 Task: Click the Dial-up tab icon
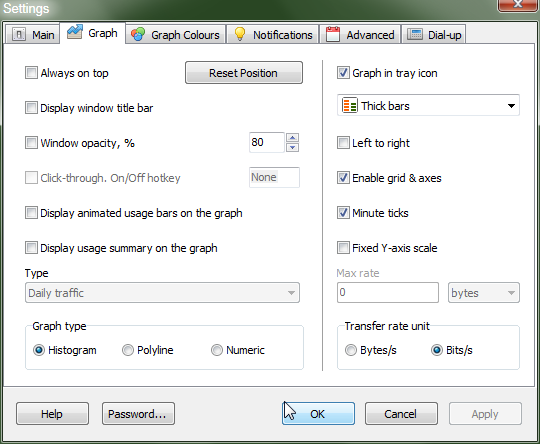point(415,34)
